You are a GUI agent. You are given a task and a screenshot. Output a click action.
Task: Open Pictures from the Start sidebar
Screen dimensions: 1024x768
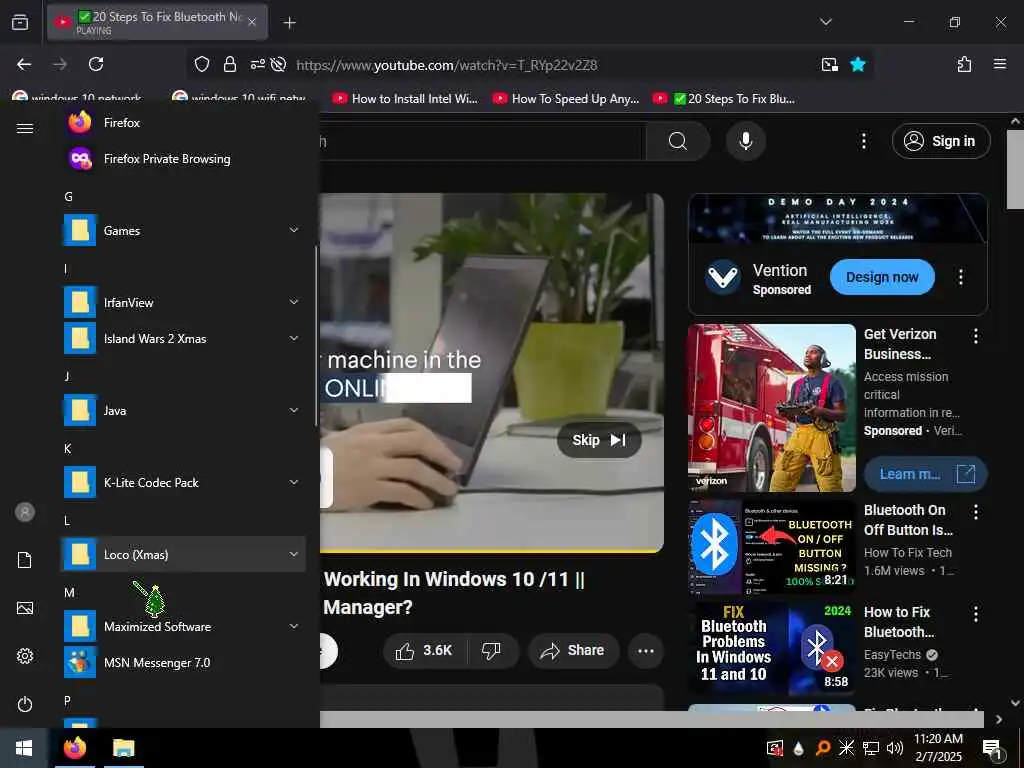point(25,608)
